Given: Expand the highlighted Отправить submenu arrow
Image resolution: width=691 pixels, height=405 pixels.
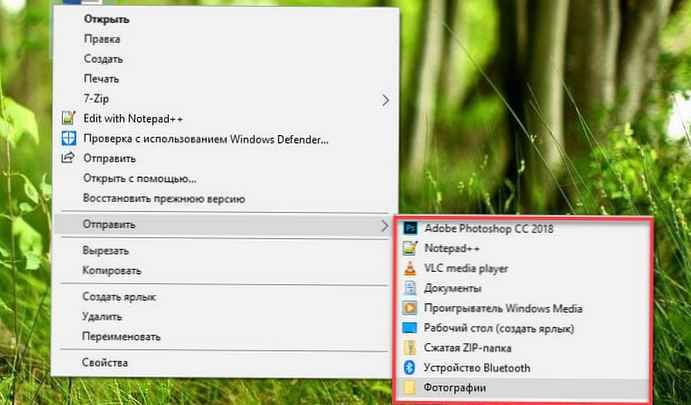Looking at the screenshot, I should (x=385, y=226).
